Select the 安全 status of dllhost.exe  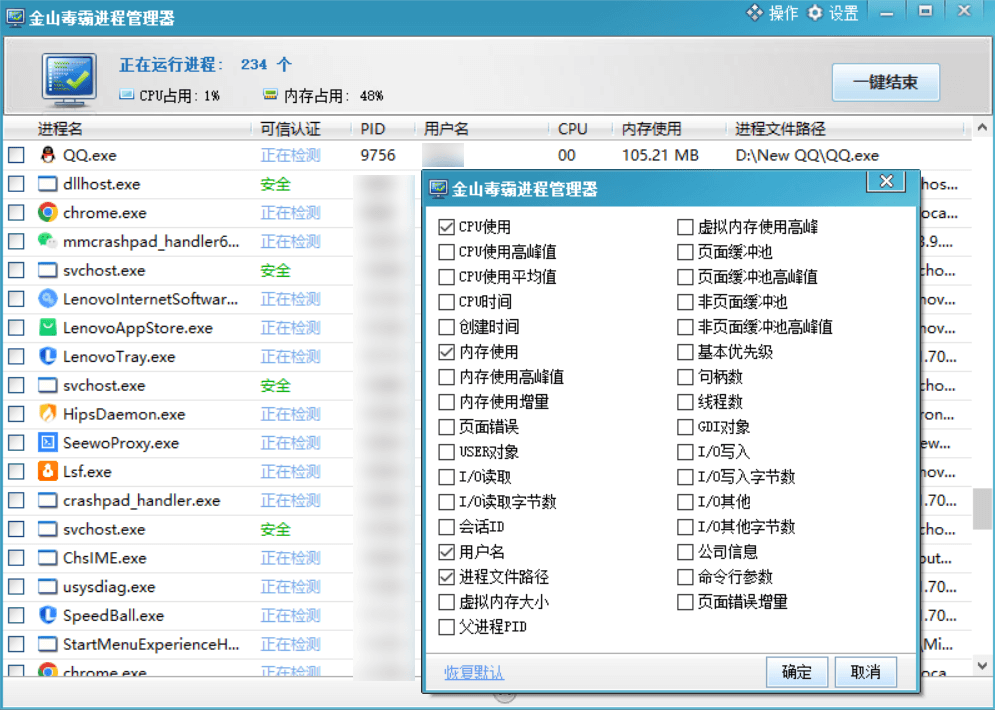point(275,184)
